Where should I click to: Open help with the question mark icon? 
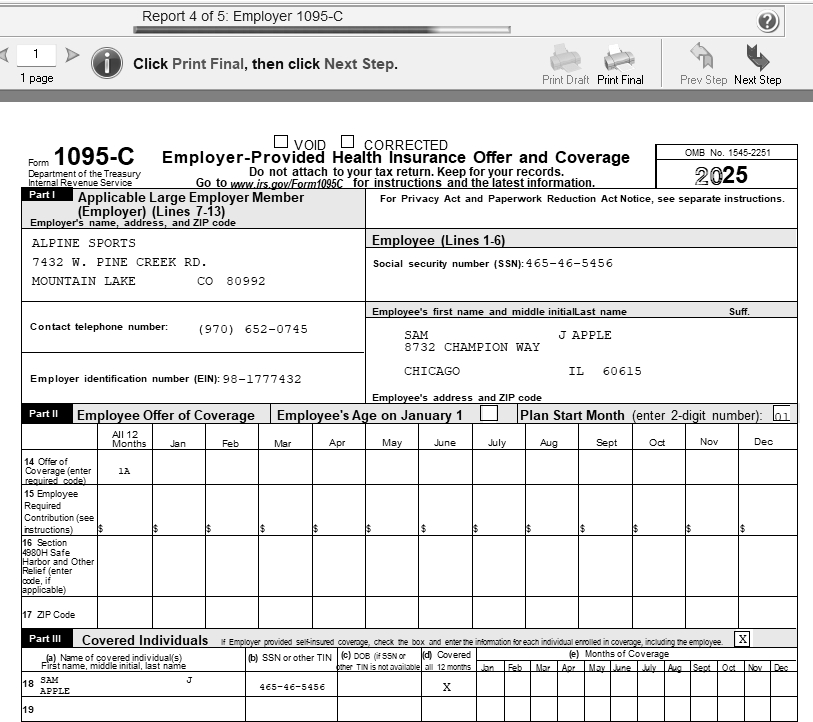click(x=768, y=21)
